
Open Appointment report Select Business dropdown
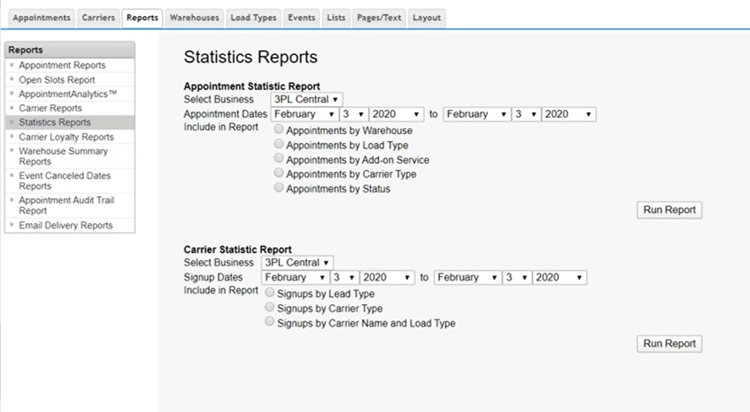307,100
